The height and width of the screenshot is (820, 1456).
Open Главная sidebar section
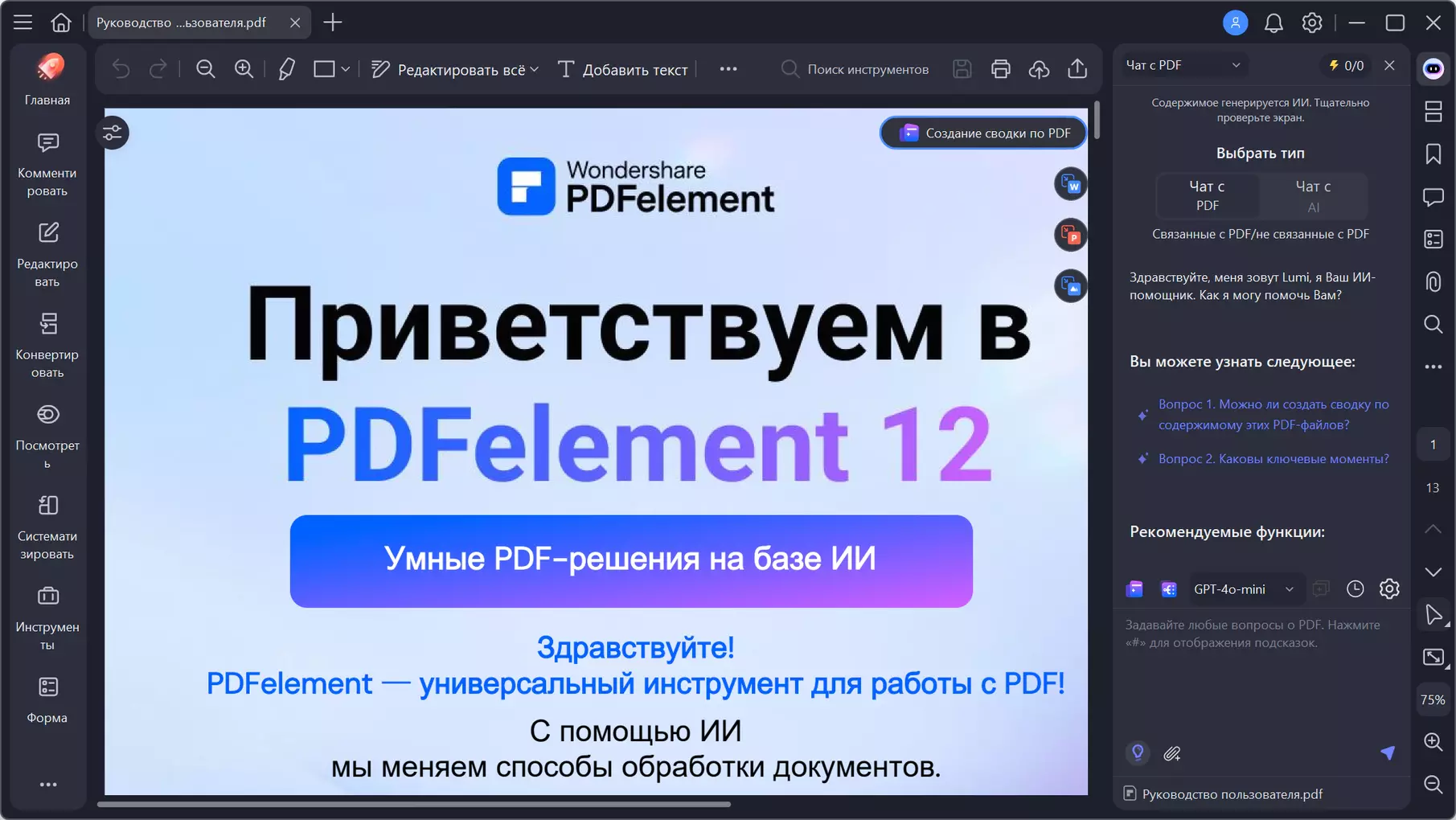[47, 80]
